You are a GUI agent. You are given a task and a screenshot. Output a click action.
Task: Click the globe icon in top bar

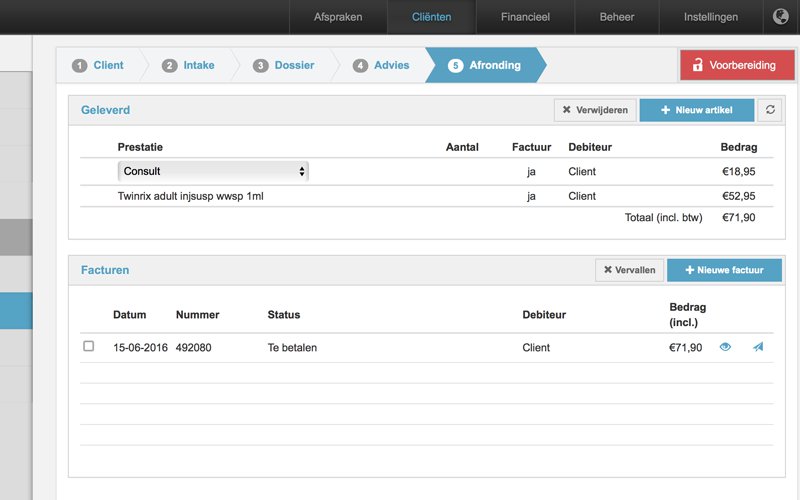(x=781, y=17)
